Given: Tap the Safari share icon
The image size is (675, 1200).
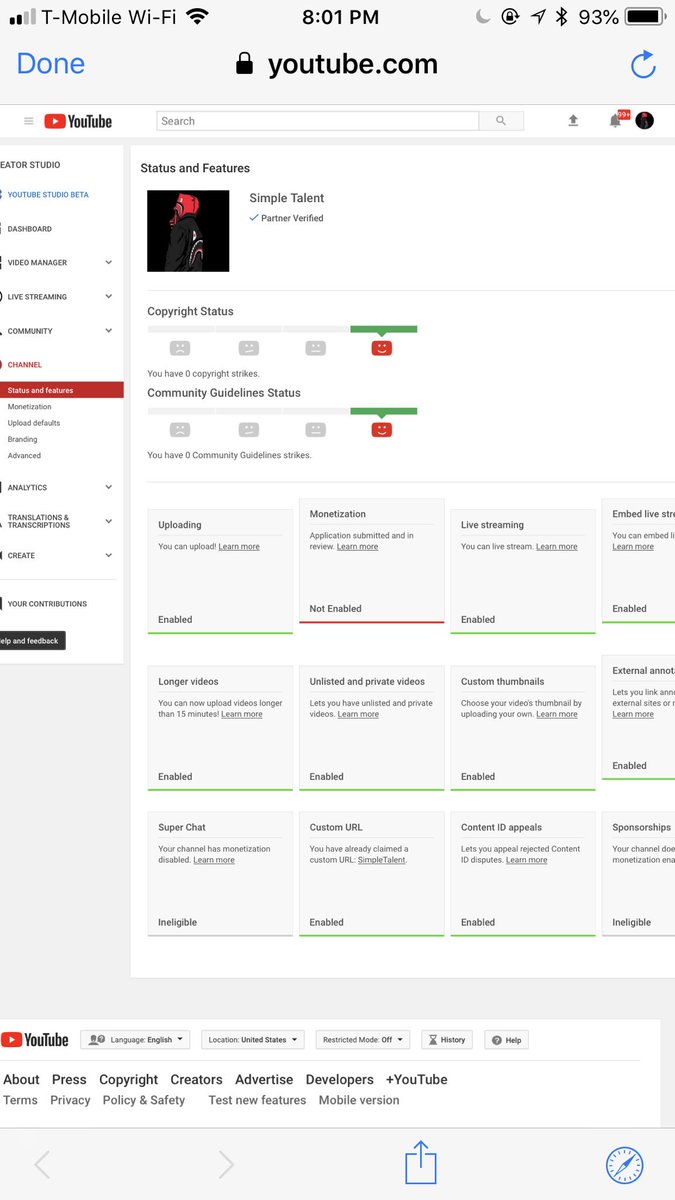Looking at the screenshot, I should 421,1164.
